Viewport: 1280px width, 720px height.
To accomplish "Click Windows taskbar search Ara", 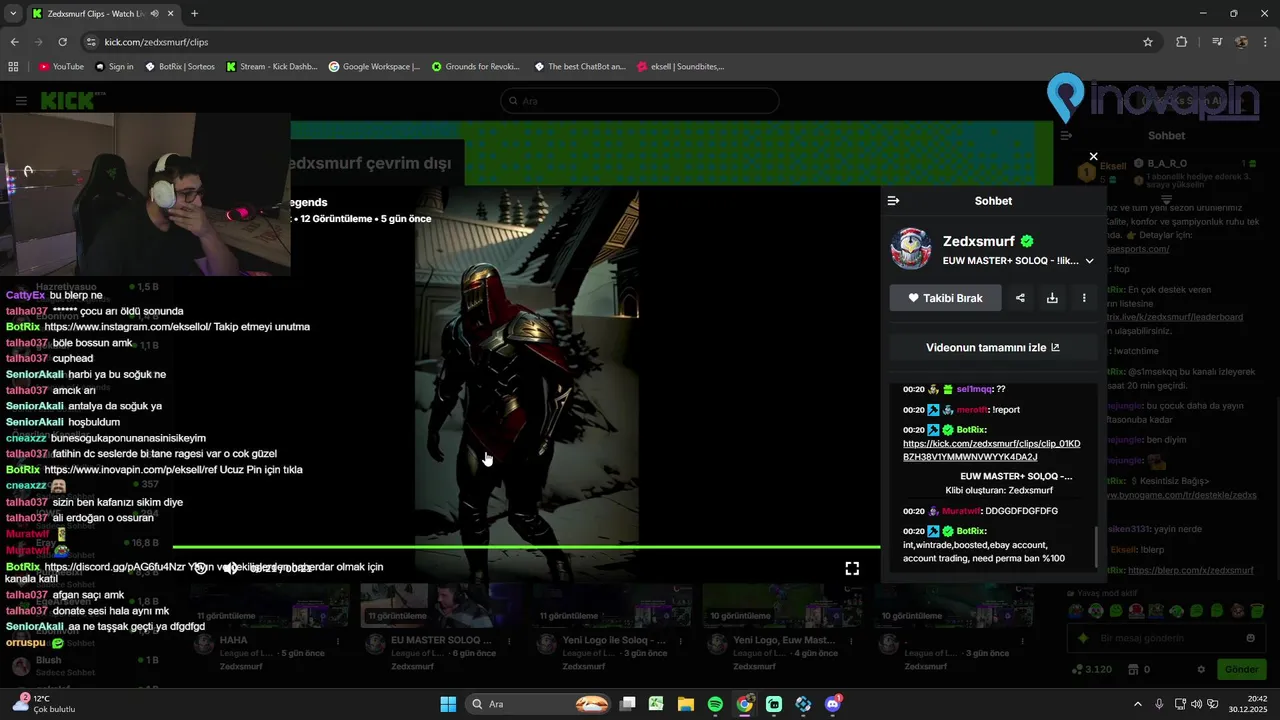I will [540, 704].
